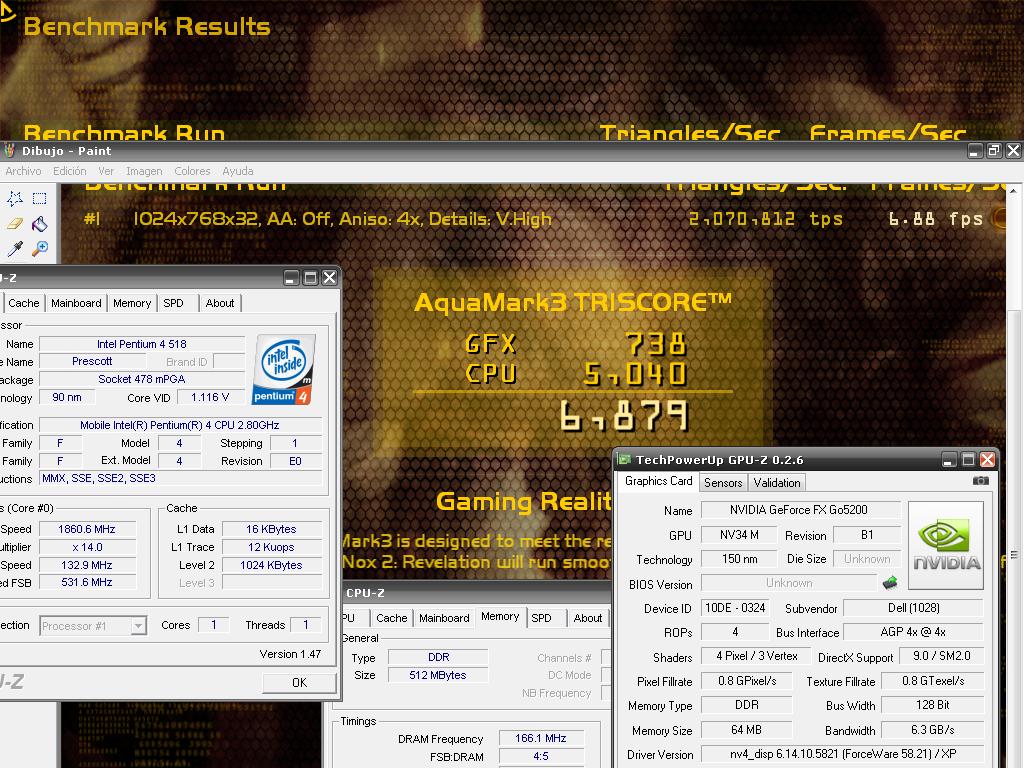Click the GPU-Z screenshot camera icon
Image resolution: width=1024 pixels, height=768 pixels.
(x=980, y=481)
